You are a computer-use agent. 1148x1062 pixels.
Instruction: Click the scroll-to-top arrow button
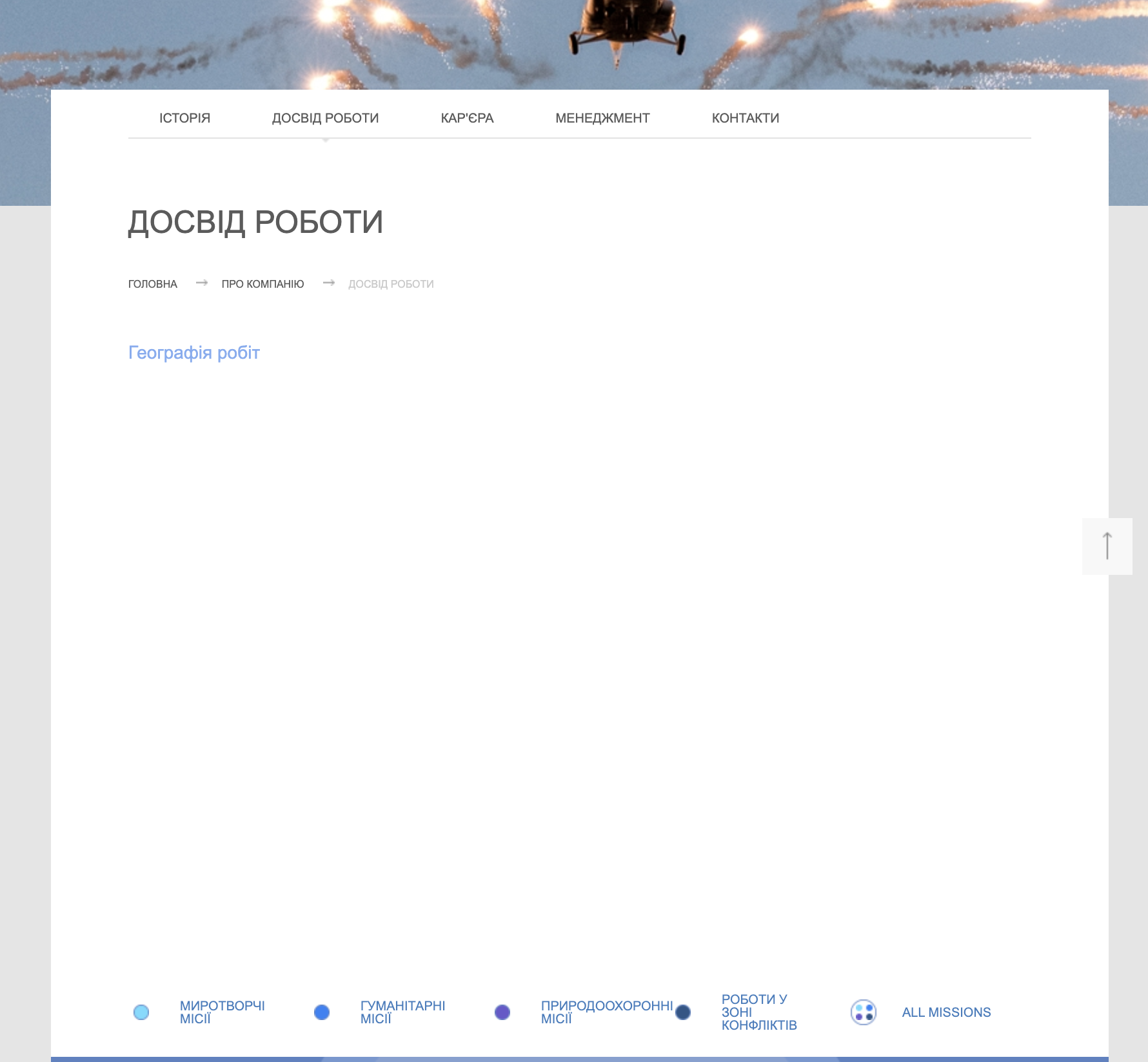click(1107, 546)
